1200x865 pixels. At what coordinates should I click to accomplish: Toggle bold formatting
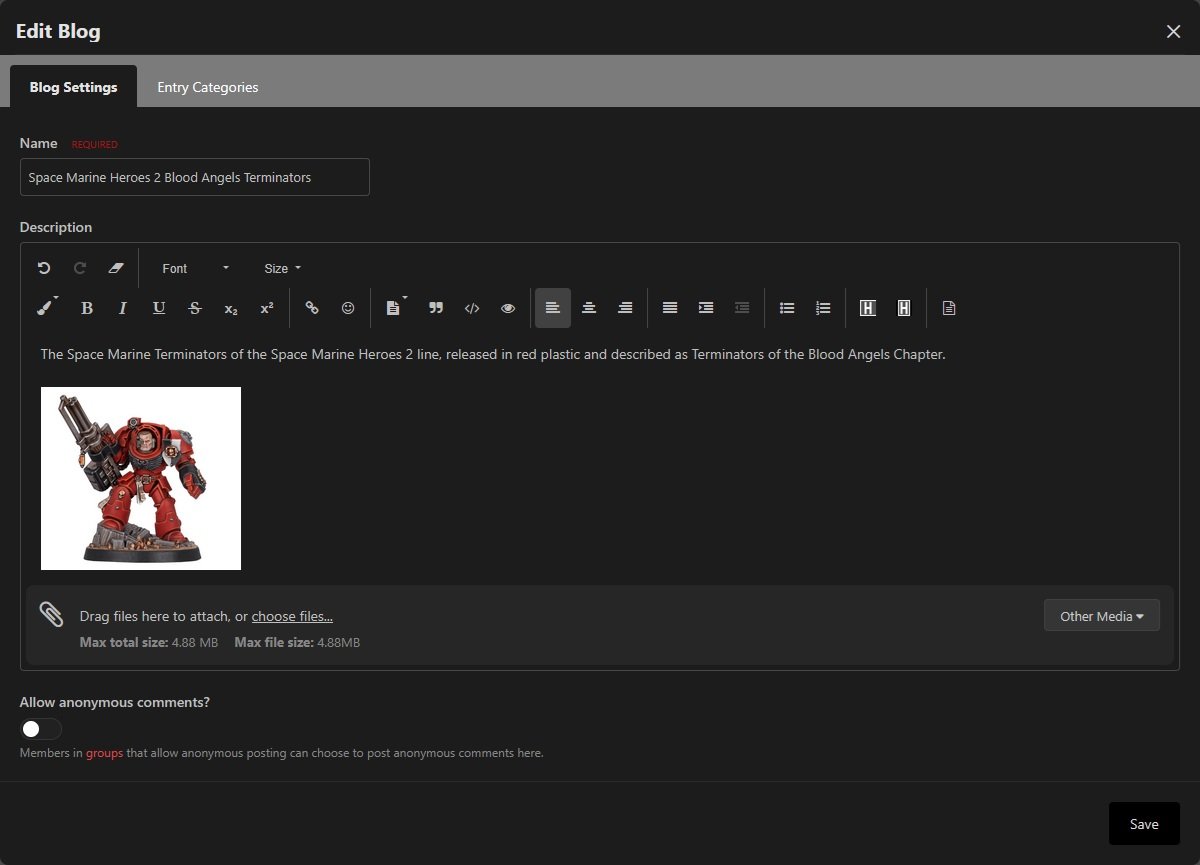tap(87, 308)
